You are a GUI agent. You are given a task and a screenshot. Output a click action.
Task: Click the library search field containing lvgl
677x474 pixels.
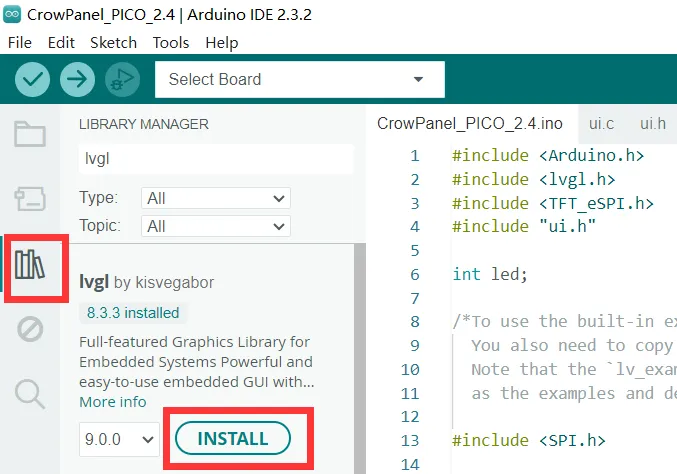click(x=215, y=158)
